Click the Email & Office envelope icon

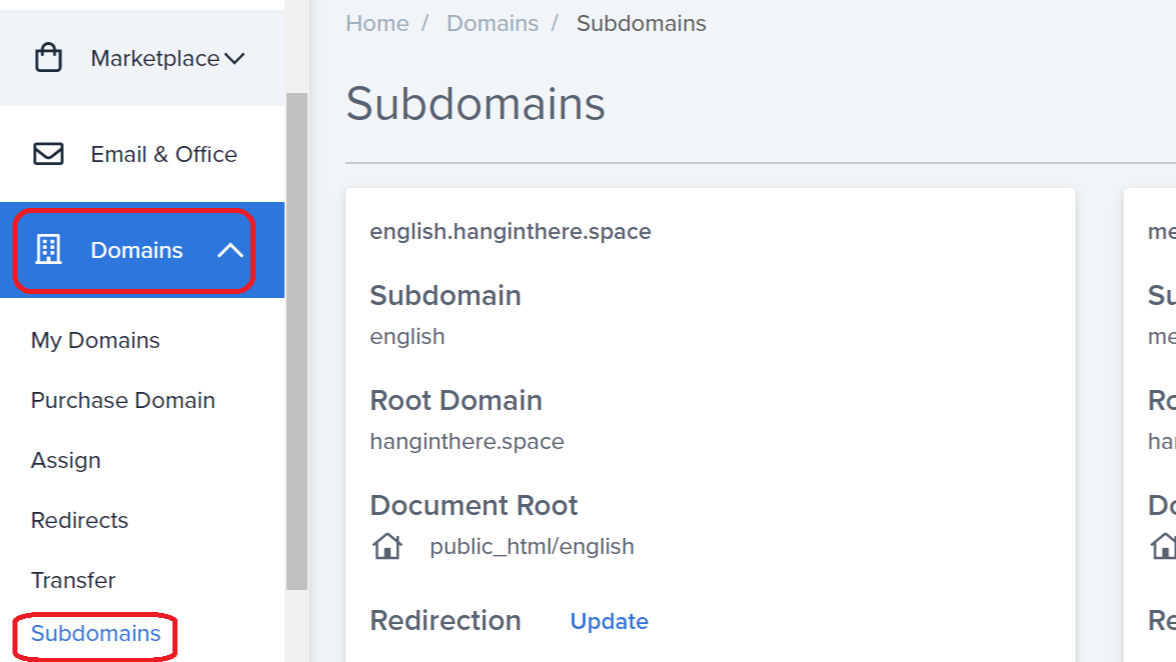(x=48, y=154)
